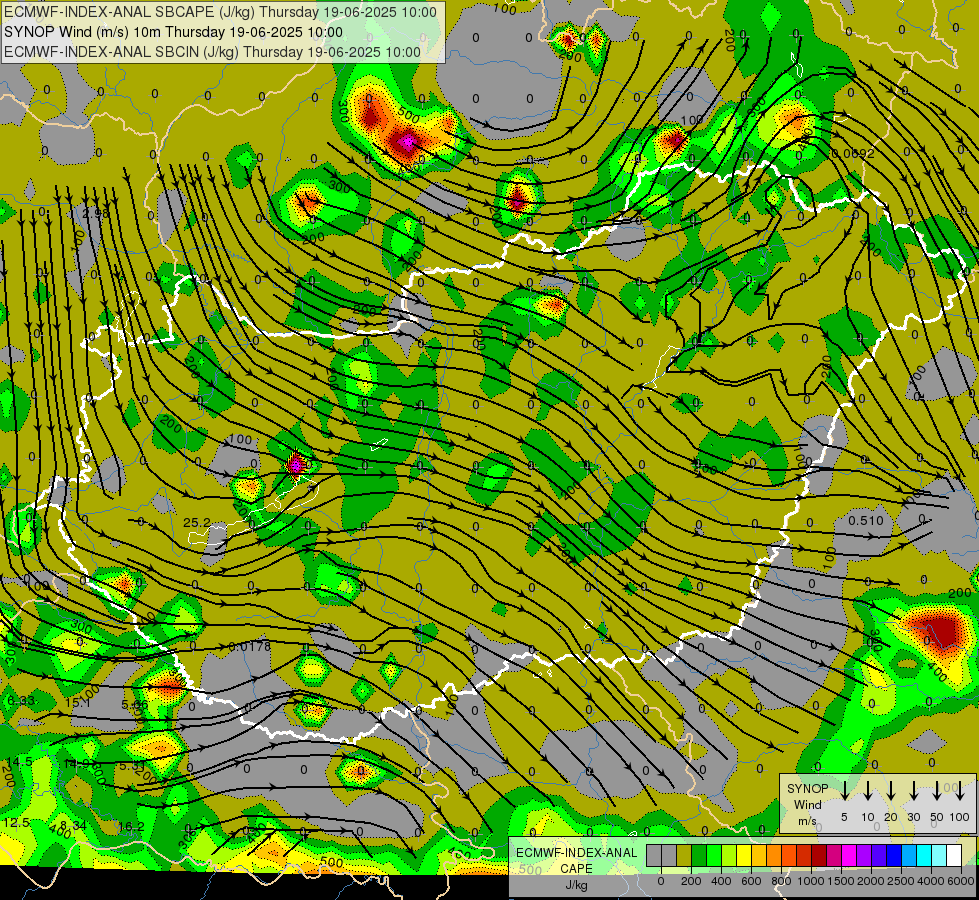
Task: Click the 2.98 value on the map
Action: coord(96,213)
